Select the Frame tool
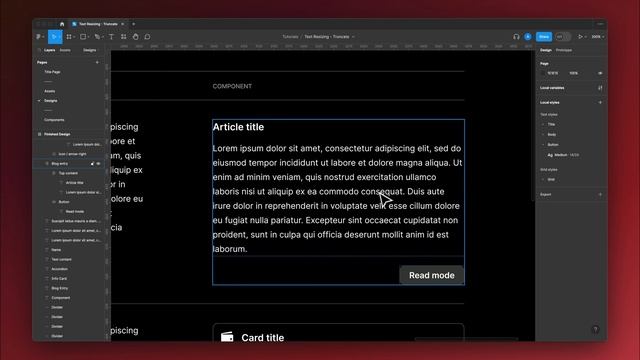Viewport: 640px width, 360px height. pos(69,37)
